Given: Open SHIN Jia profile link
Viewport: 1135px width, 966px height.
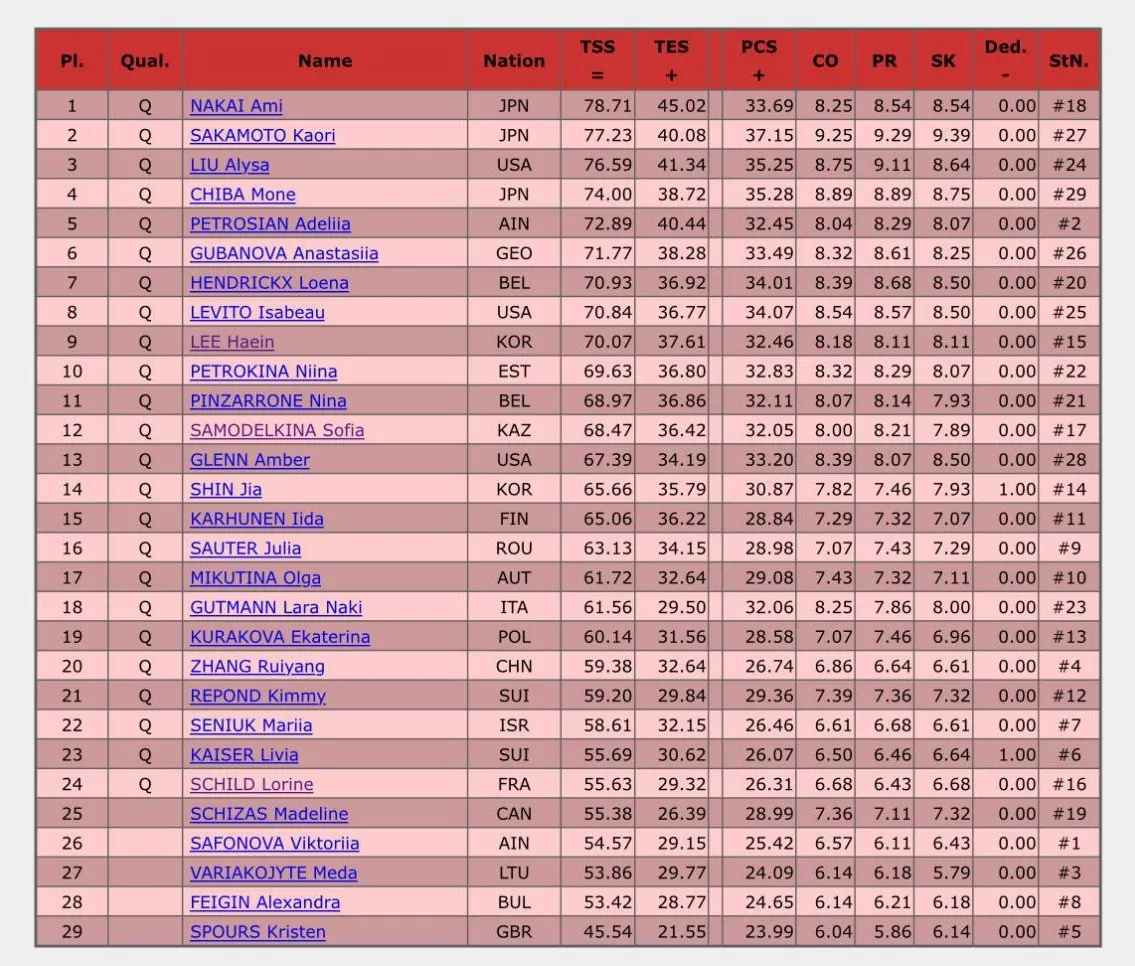Looking at the screenshot, I should coord(226,490).
